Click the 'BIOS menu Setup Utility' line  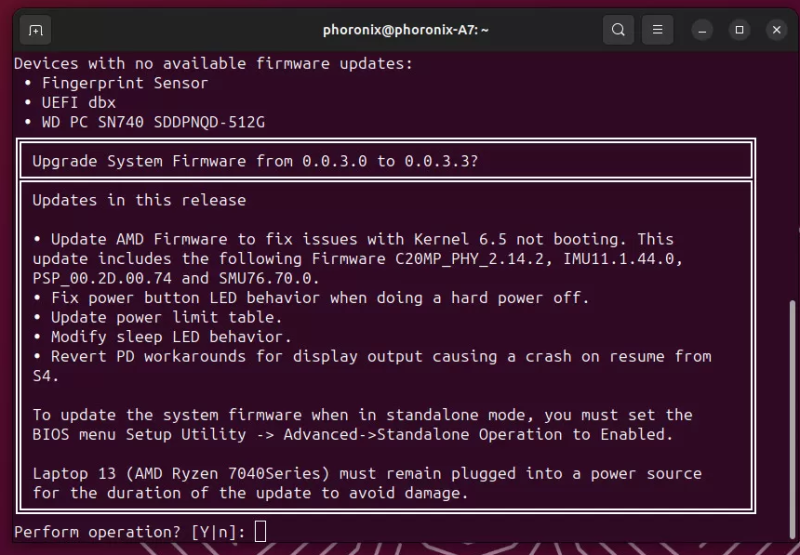pos(353,434)
